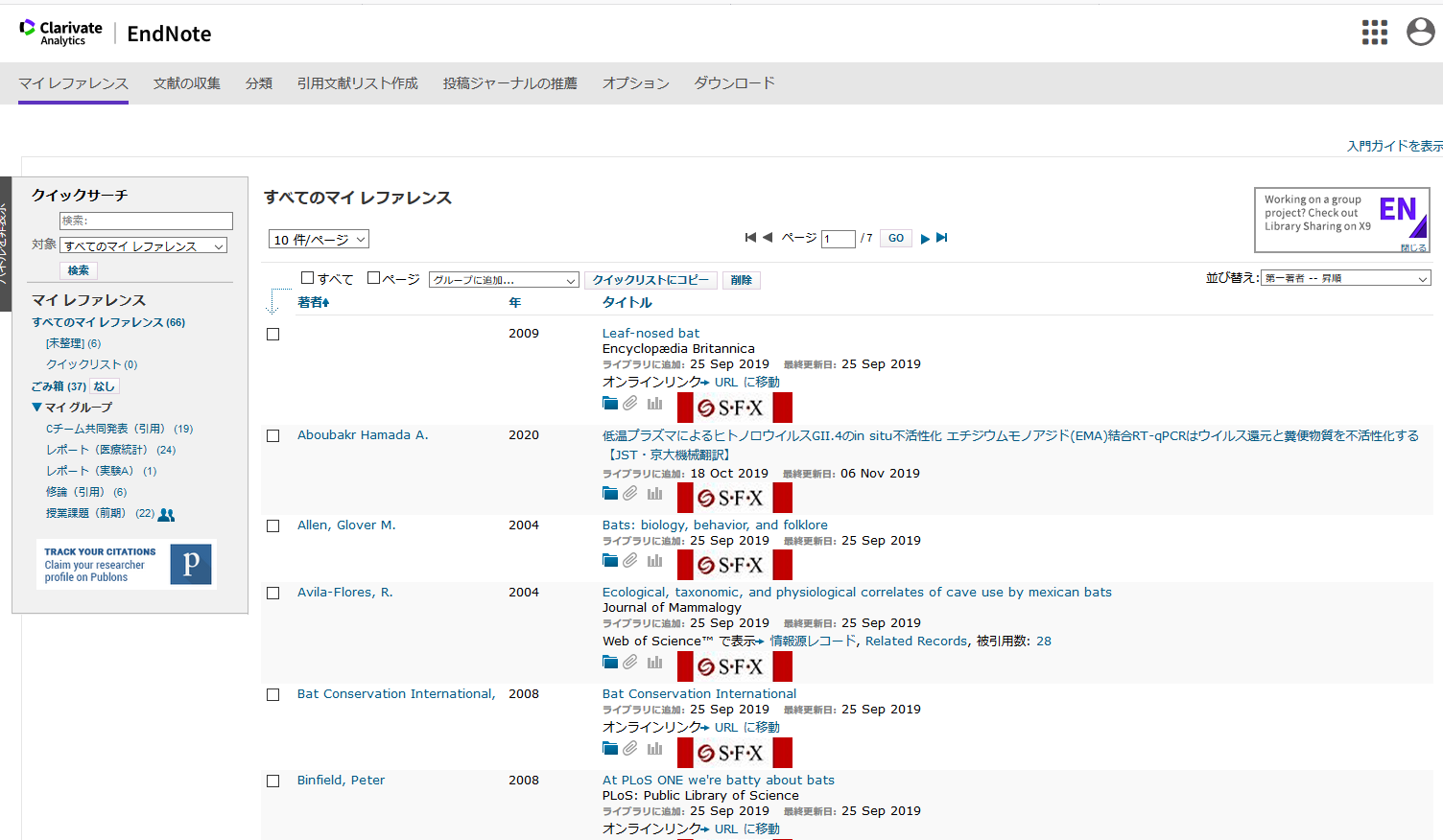This screenshot has height=840, width=1443.
Task: Select checkbox for Allen, Glover M. reference
Action: pos(273,526)
